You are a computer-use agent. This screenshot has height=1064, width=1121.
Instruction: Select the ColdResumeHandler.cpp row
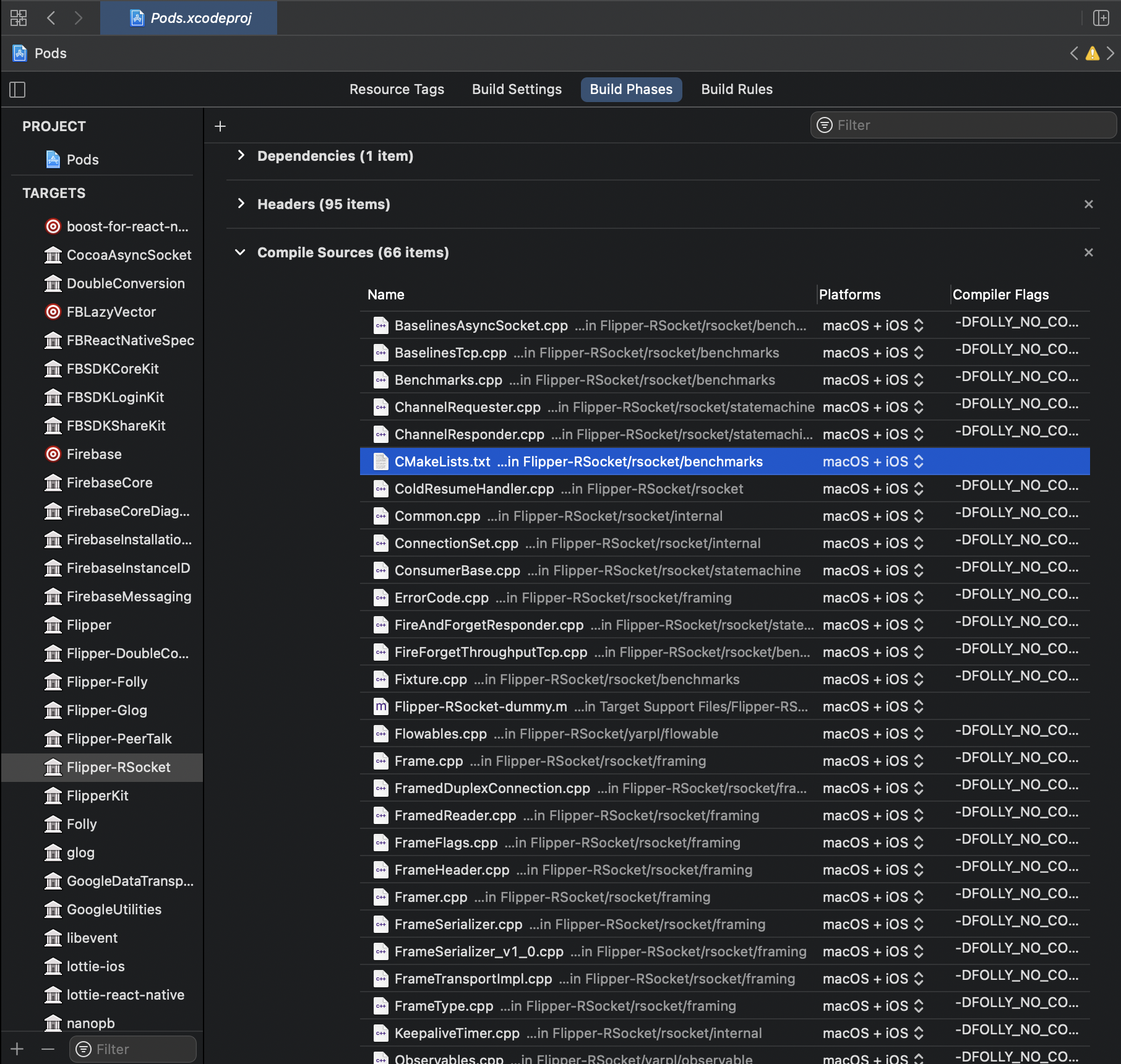724,489
